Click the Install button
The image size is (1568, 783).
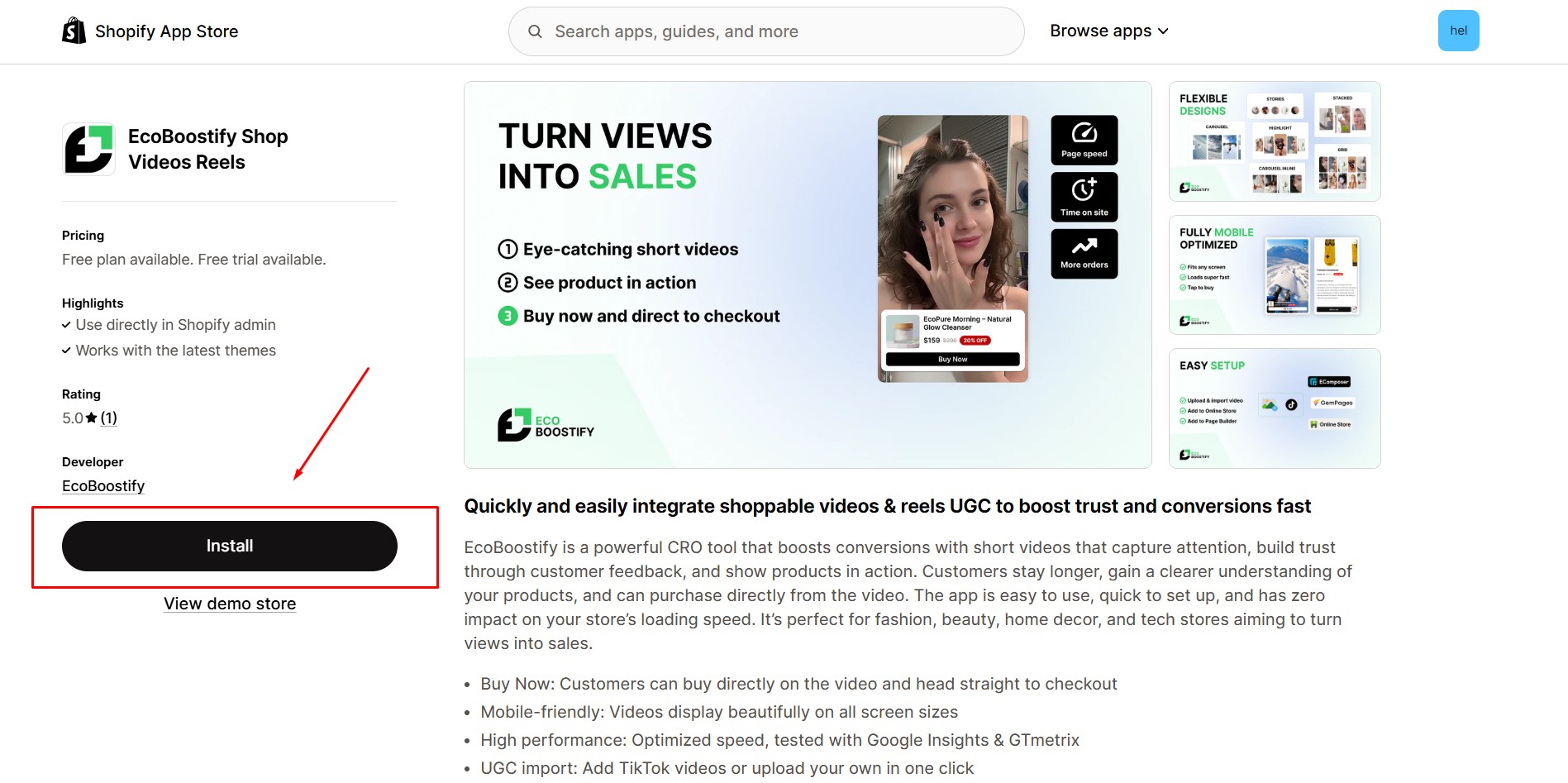[230, 546]
